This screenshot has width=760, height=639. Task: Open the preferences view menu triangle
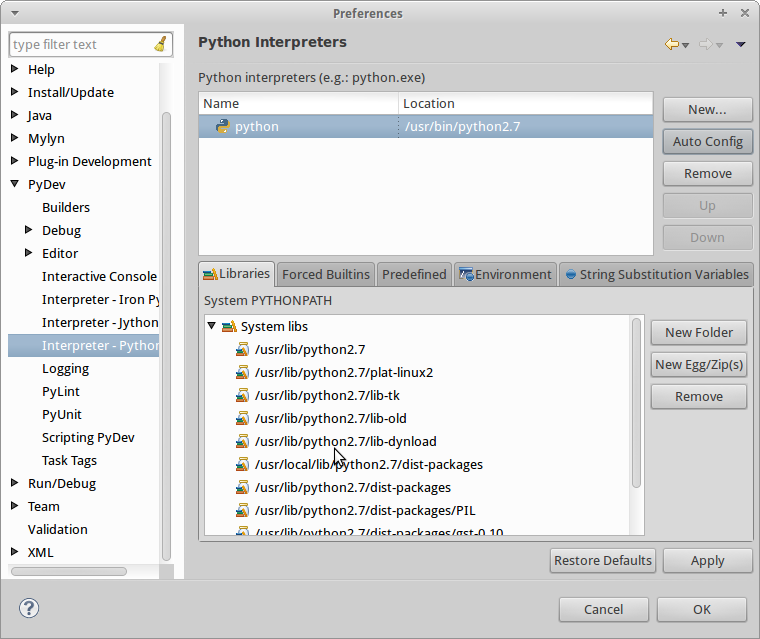click(x=741, y=44)
